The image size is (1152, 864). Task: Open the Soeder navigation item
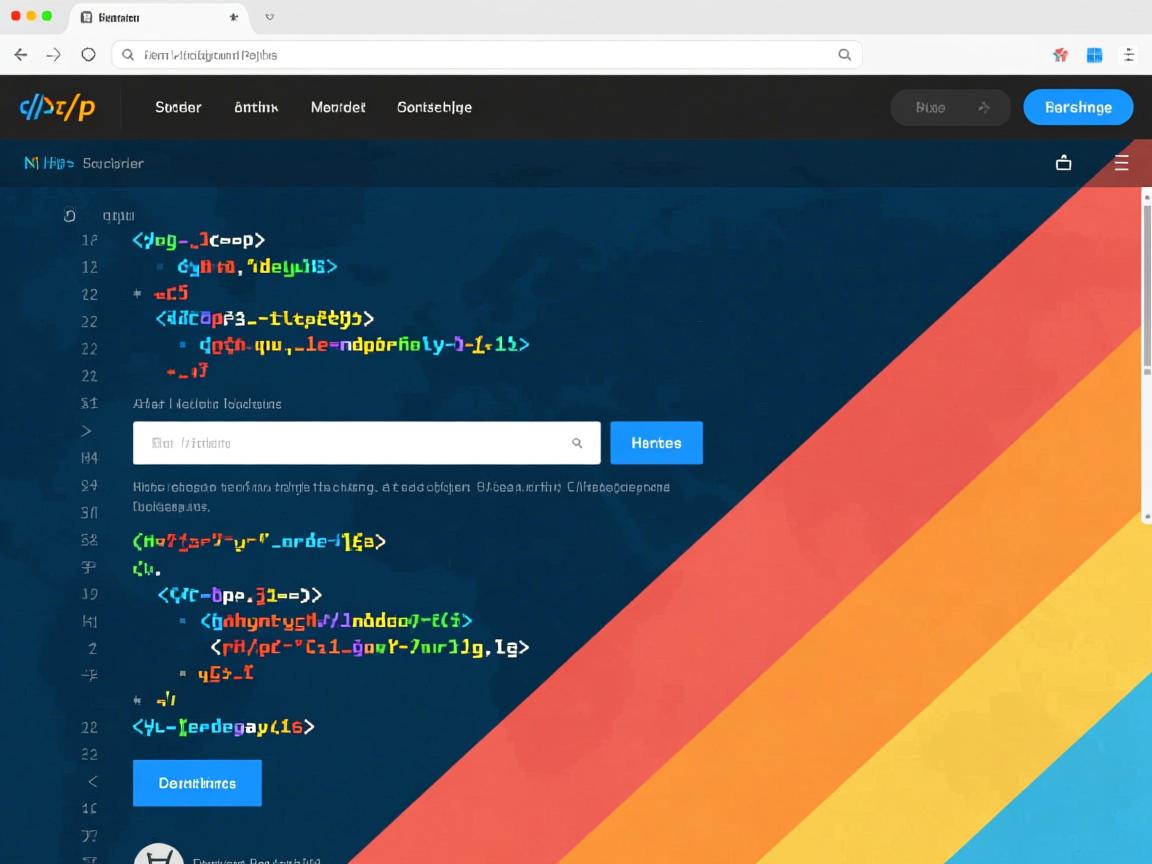click(x=178, y=107)
